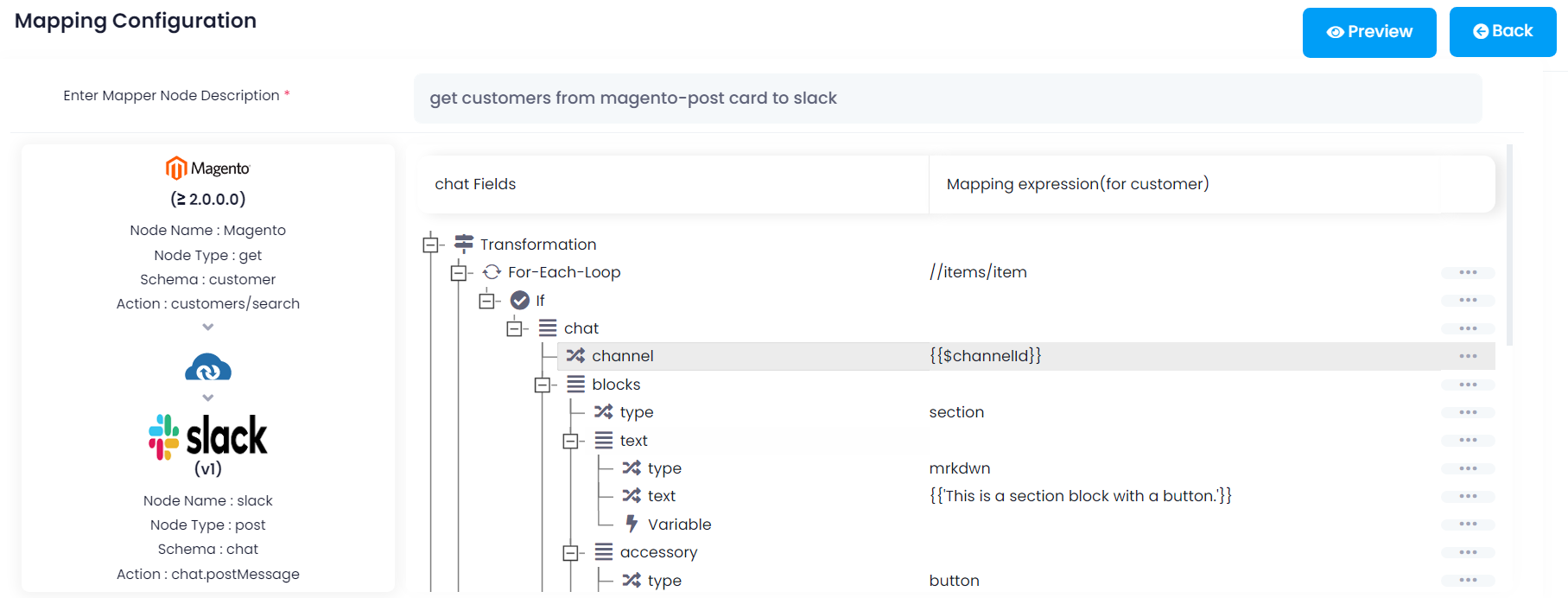Open the options menu on the channel row
1568x598 pixels.
(1468, 355)
